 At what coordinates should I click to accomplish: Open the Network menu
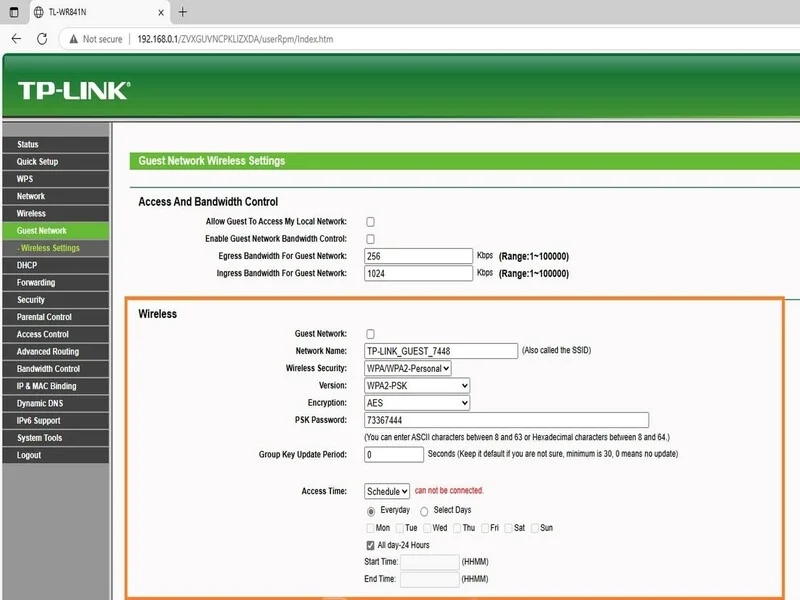[56, 196]
